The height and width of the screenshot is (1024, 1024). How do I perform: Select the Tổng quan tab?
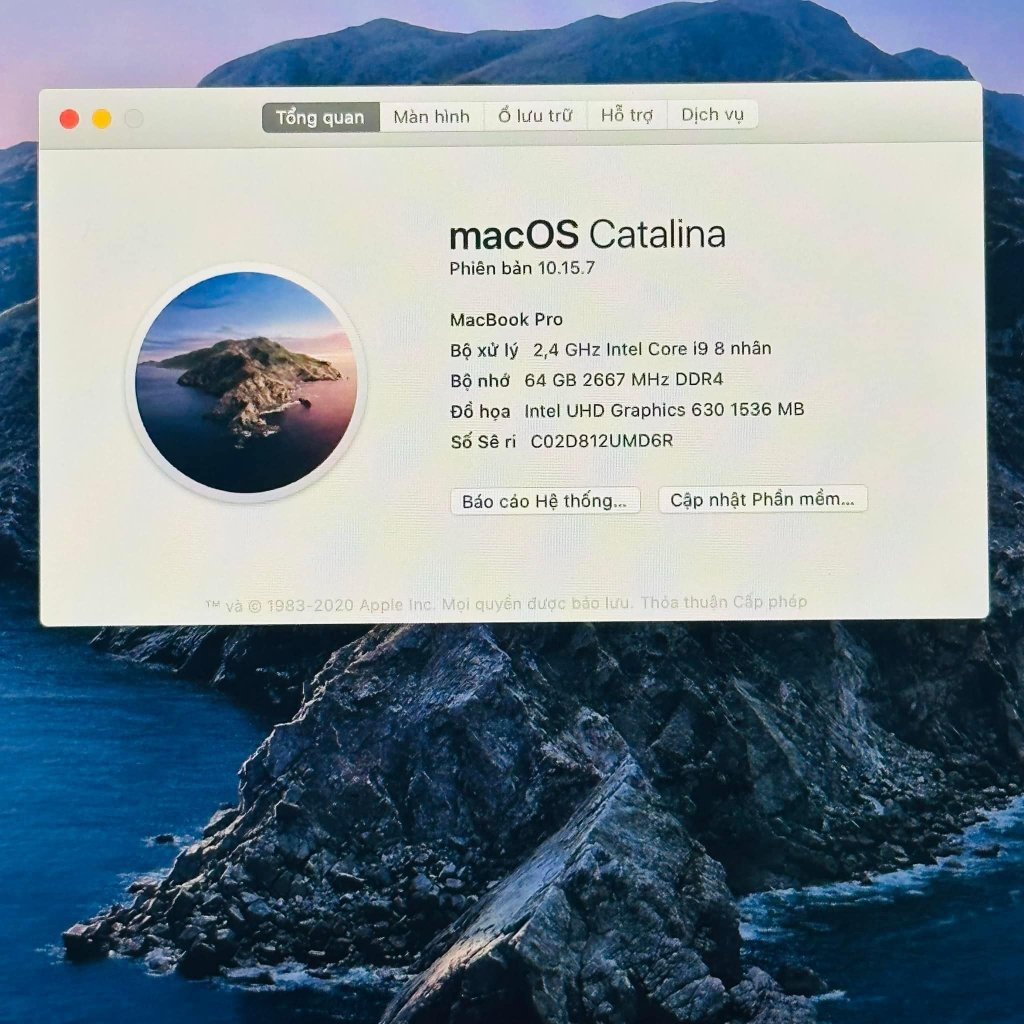coord(320,117)
